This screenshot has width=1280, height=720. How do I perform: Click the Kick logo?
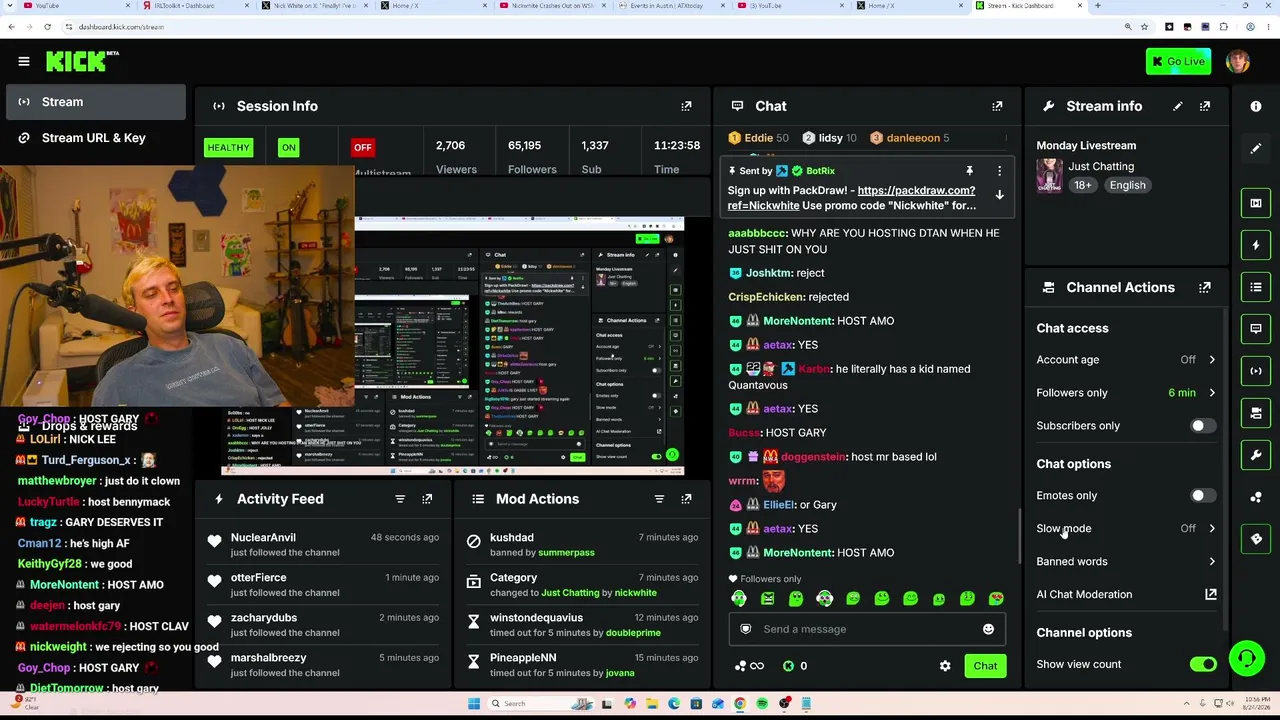click(82, 61)
